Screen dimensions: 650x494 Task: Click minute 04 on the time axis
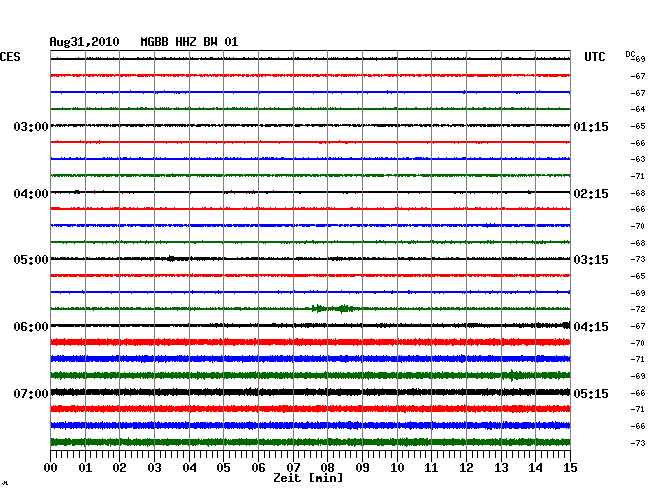[189, 468]
